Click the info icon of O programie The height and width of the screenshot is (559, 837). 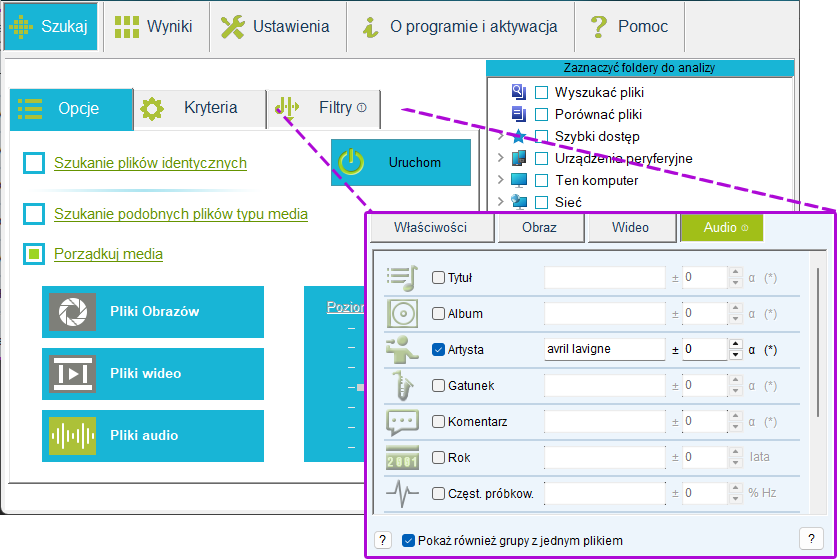[x=370, y=27]
